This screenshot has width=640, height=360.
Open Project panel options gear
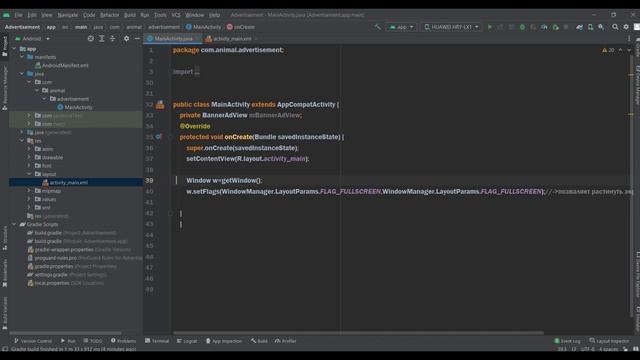point(127,38)
